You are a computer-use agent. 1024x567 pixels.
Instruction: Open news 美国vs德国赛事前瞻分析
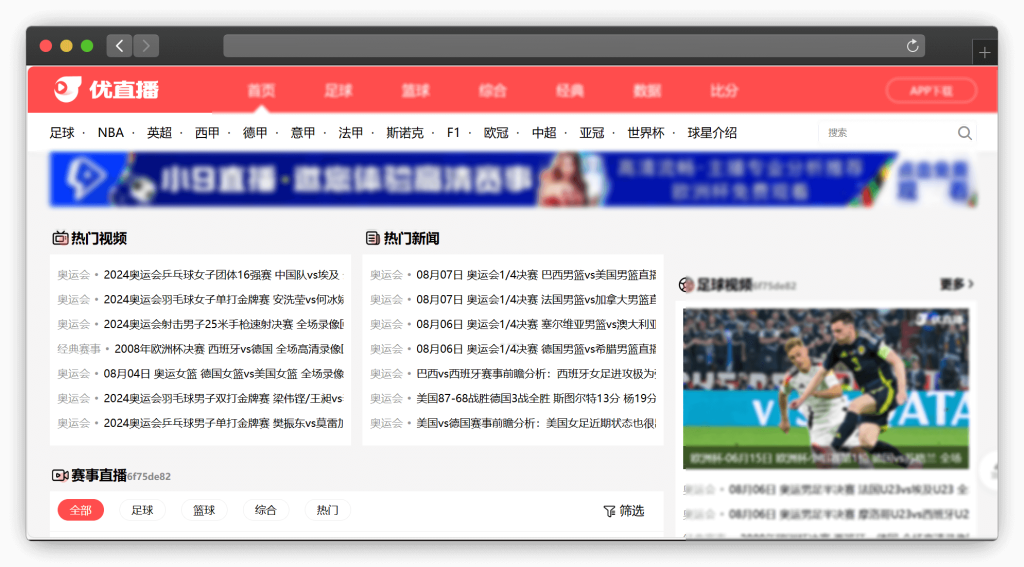(x=536, y=423)
